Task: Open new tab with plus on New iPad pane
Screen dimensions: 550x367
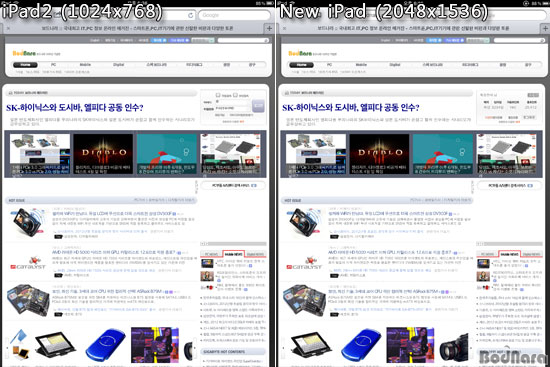Action: [545, 28]
